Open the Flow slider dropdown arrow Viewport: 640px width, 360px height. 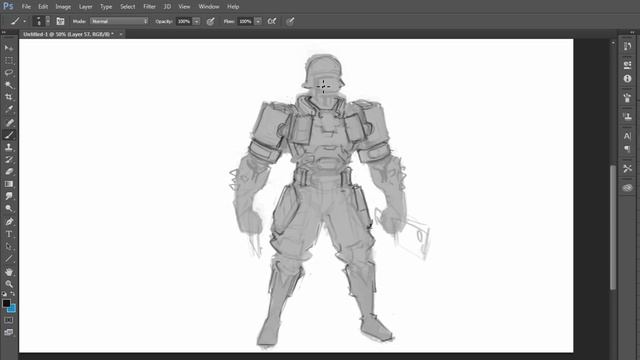click(x=258, y=21)
